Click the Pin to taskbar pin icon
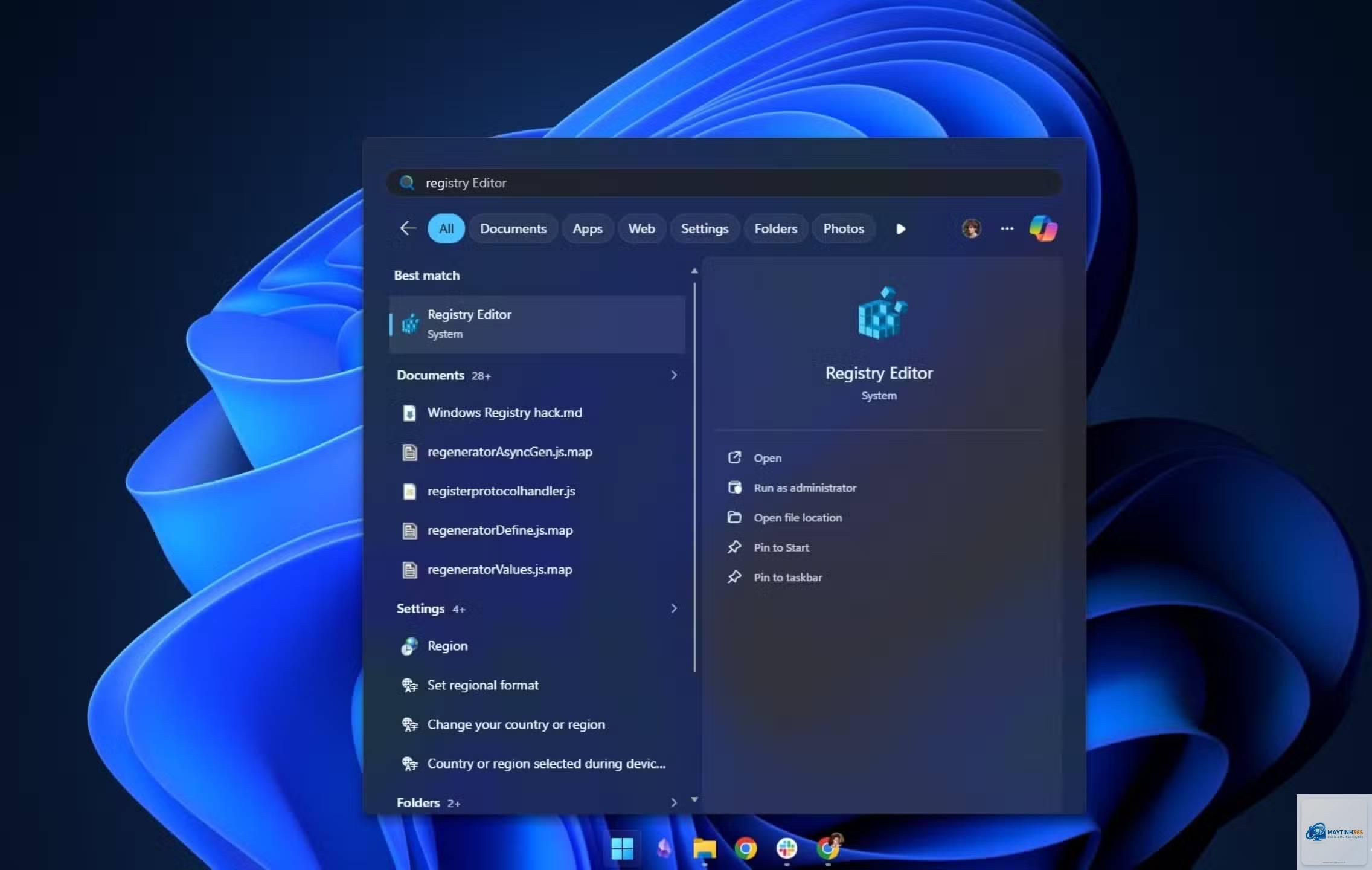 click(734, 577)
